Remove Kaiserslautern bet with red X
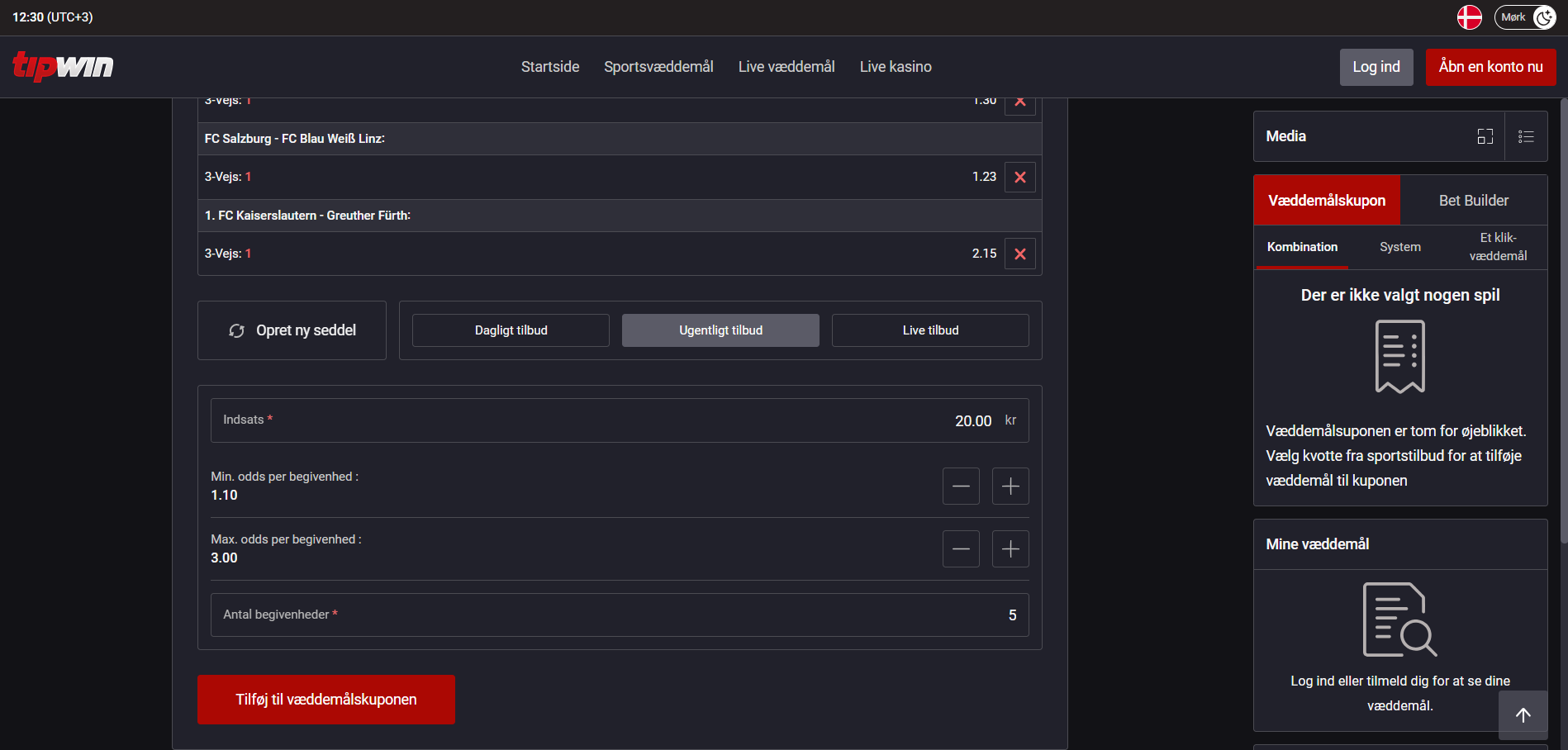The image size is (1568, 750). coord(1020,254)
